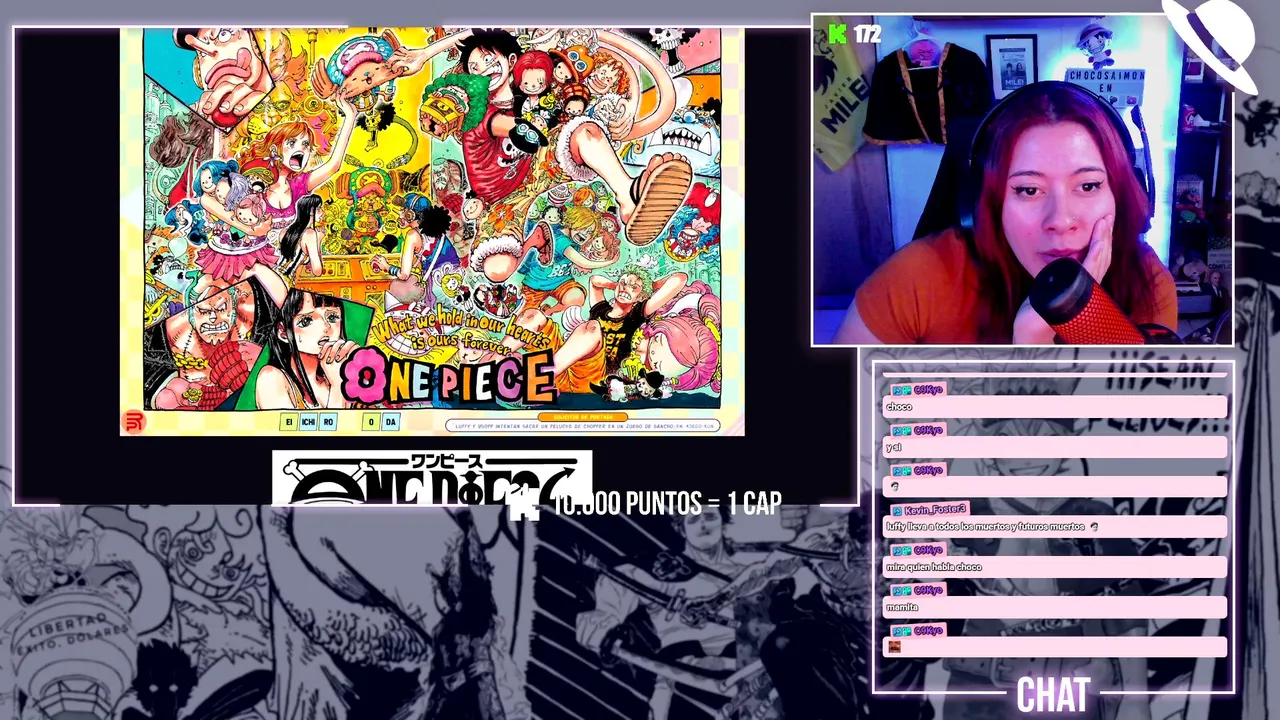Click the viewer count 172
This screenshot has height=720, width=1280.
coord(868,34)
